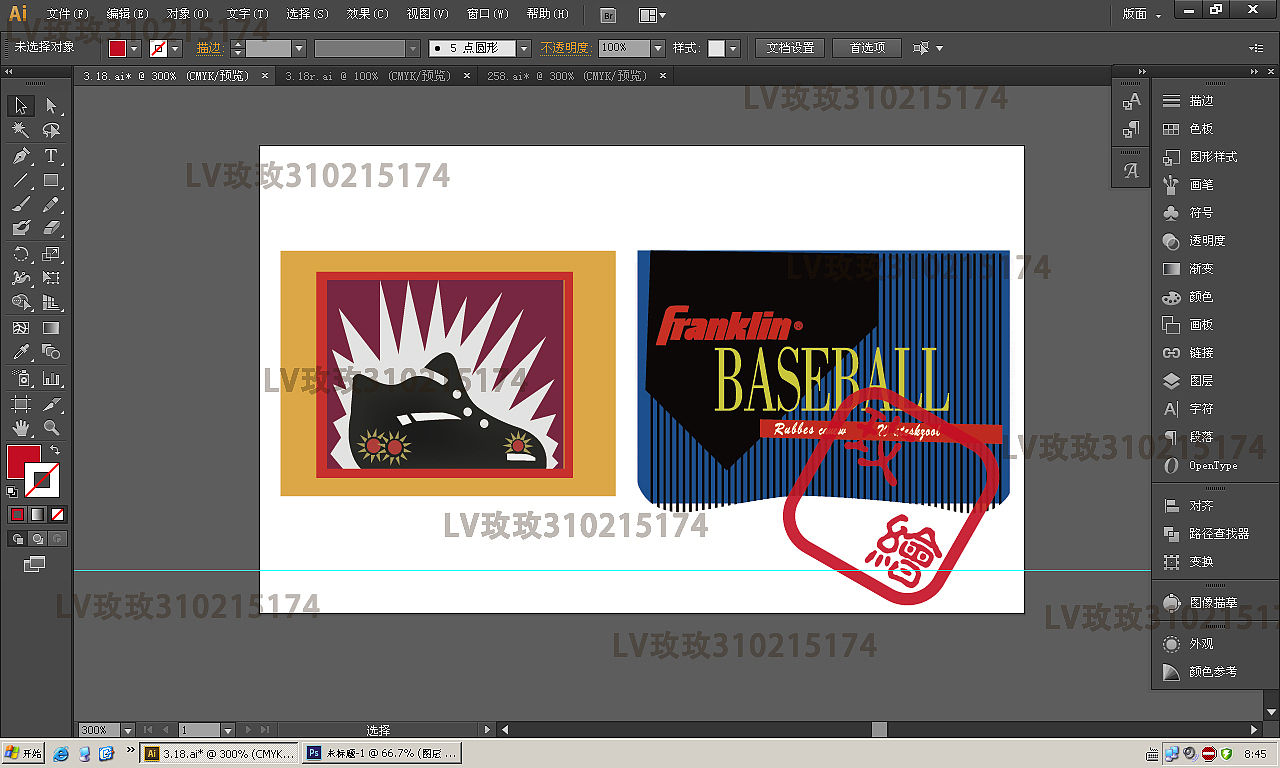
Task: Select the Mesh tool
Action: tap(21, 327)
